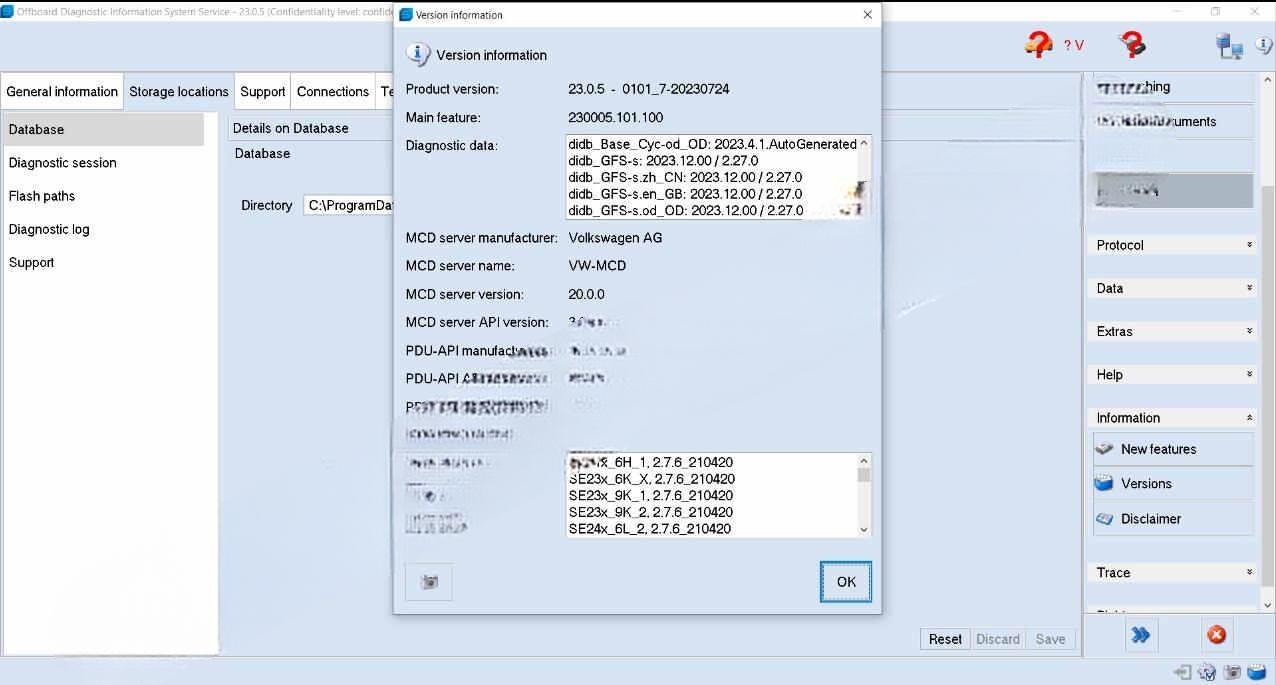
Task: Click the camera icon in the status bar
Action: (1232, 673)
